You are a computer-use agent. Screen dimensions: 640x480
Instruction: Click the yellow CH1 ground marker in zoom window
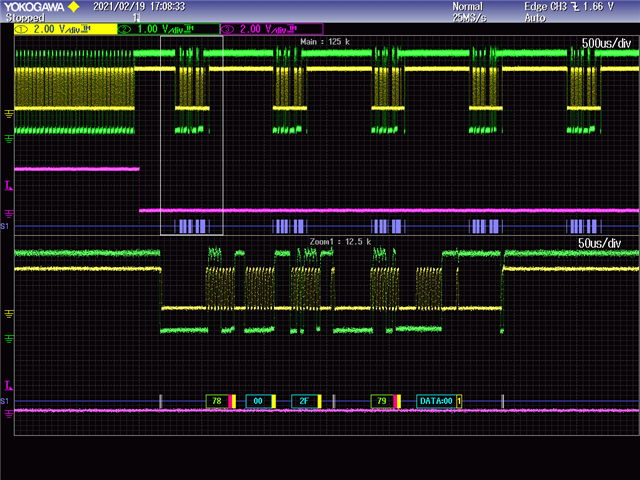pos(9,314)
